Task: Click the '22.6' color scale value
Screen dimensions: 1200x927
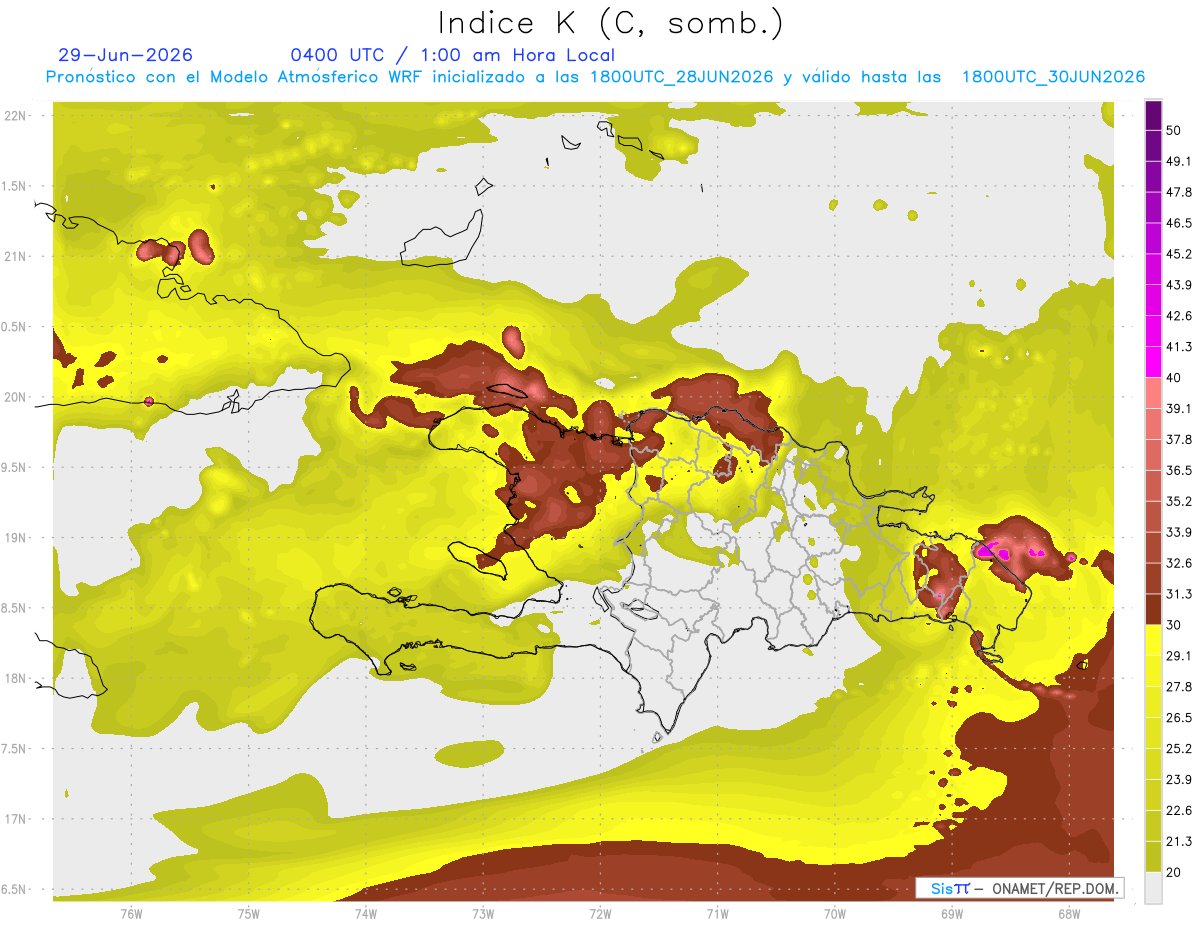Action: (1179, 810)
